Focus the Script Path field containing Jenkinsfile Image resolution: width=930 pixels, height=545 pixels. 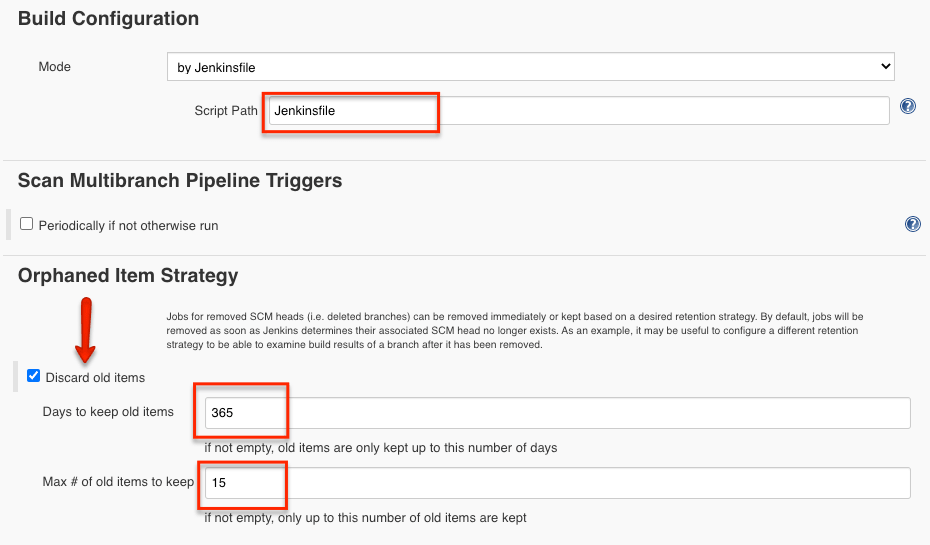click(x=576, y=111)
